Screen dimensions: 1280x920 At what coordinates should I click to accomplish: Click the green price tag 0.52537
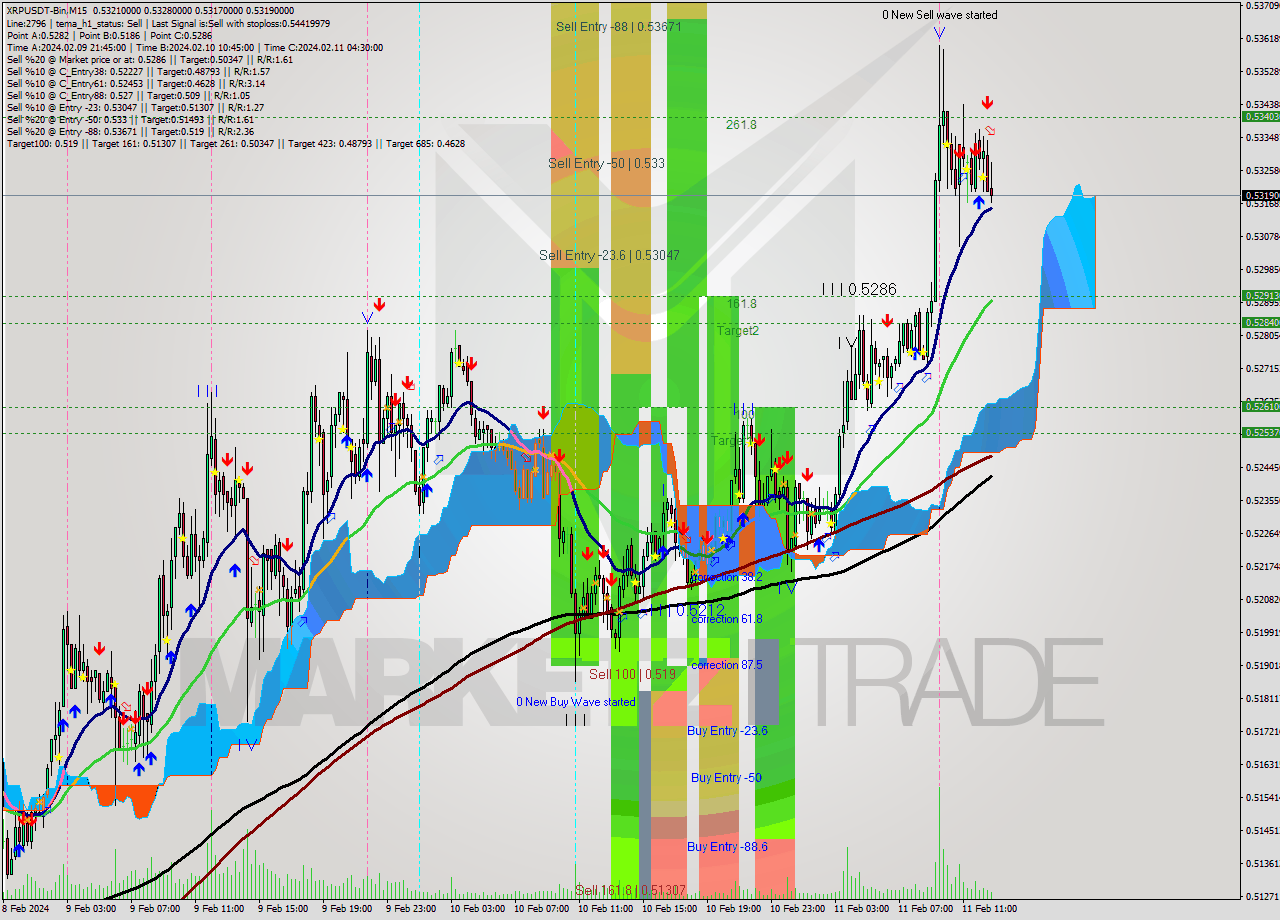(x=1260, y=433)
